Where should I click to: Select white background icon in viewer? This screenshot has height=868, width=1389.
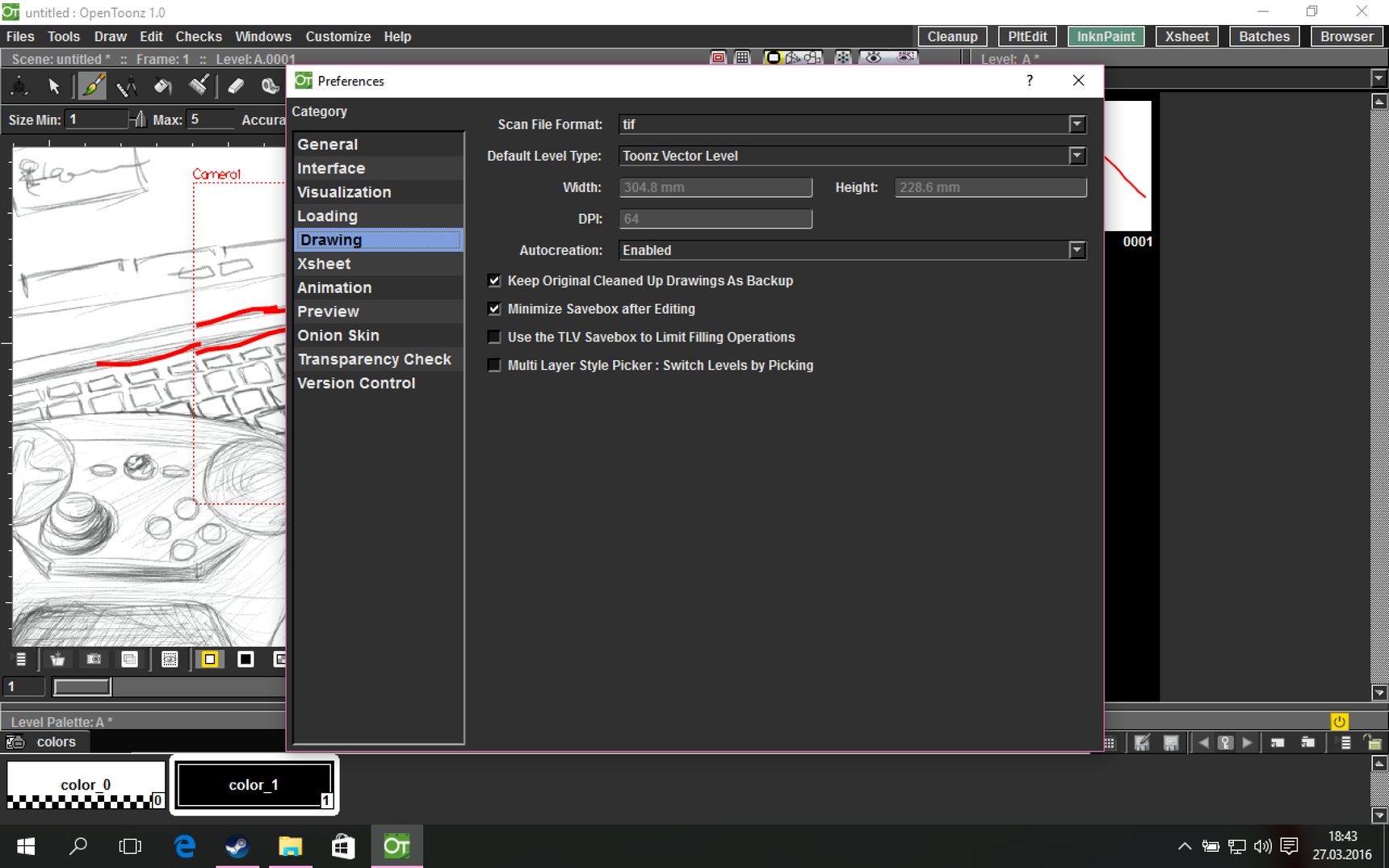[210, 660]
